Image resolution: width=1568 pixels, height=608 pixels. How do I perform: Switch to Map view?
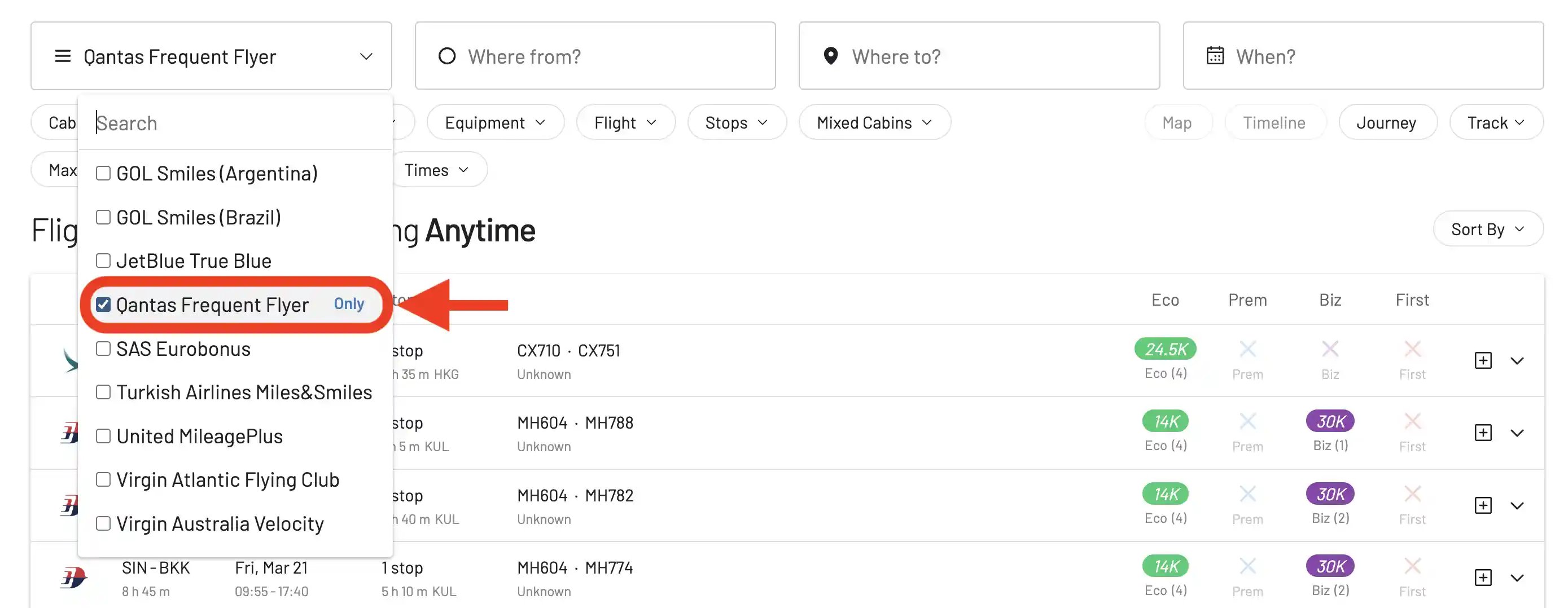coord(1177,122)
